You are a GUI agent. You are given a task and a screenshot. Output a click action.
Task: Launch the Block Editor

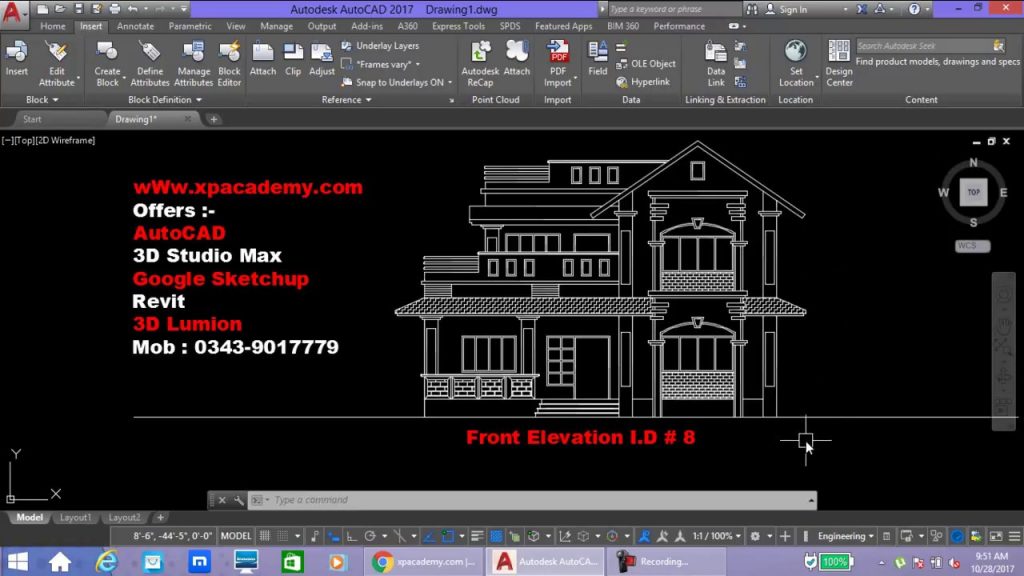point(229,64)
